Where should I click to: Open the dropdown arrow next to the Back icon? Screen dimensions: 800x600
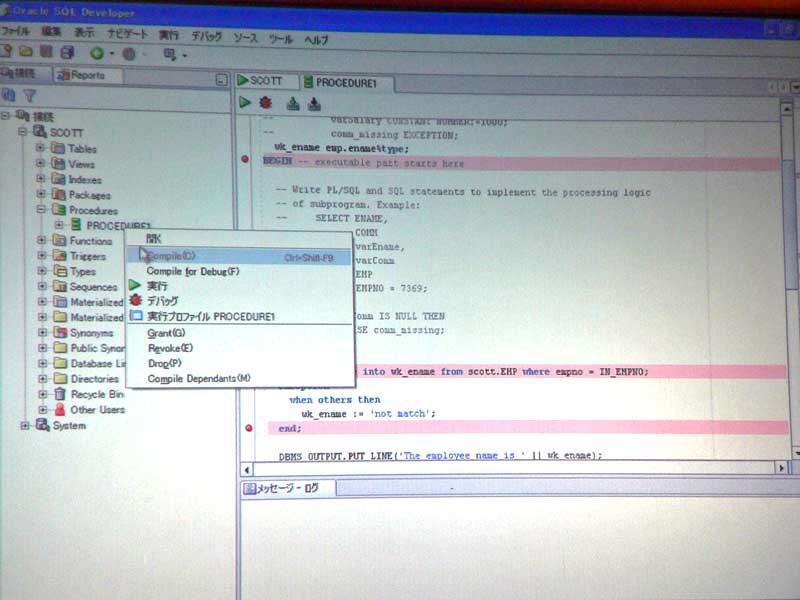(x=112, y=54)
